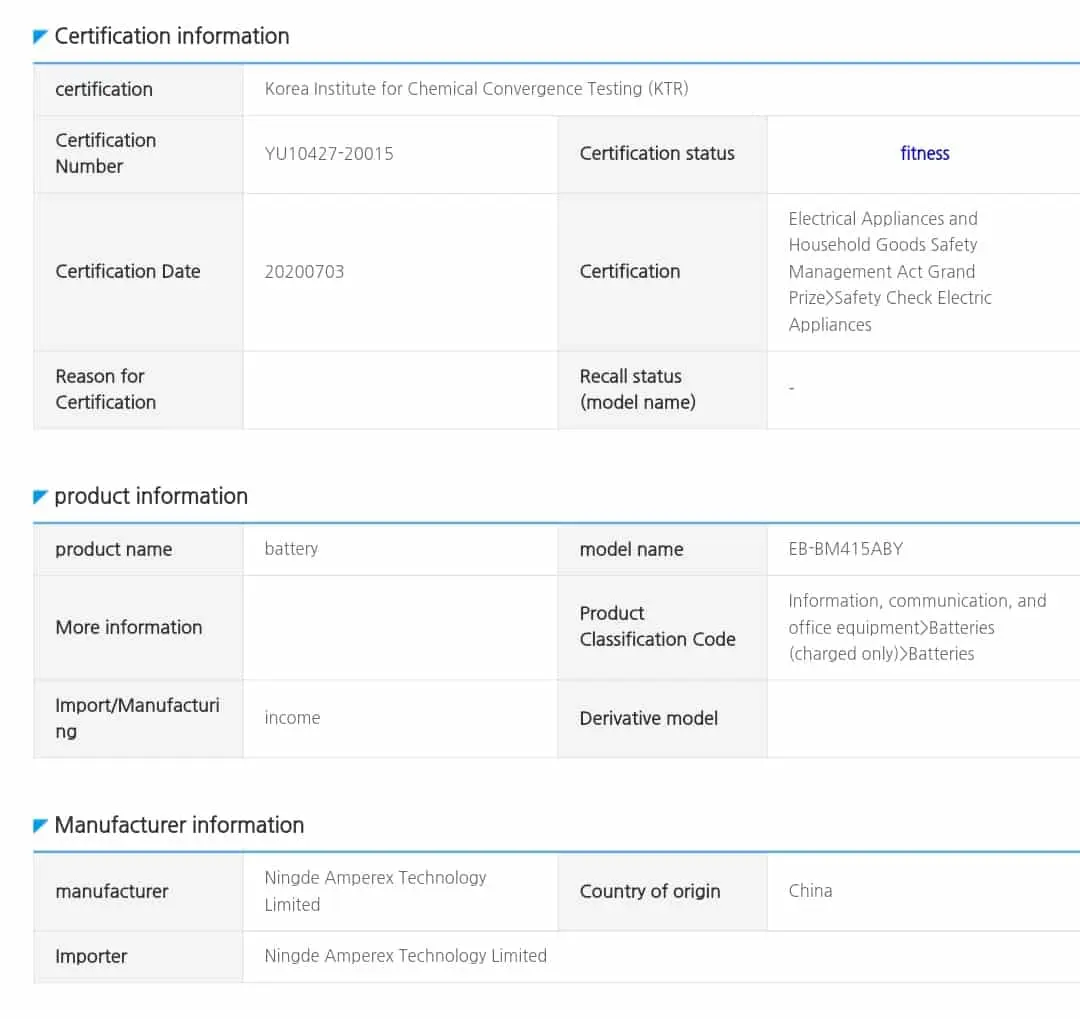Click the 'Certification information' section heading

pyautogui.click(x=171, y=37)
